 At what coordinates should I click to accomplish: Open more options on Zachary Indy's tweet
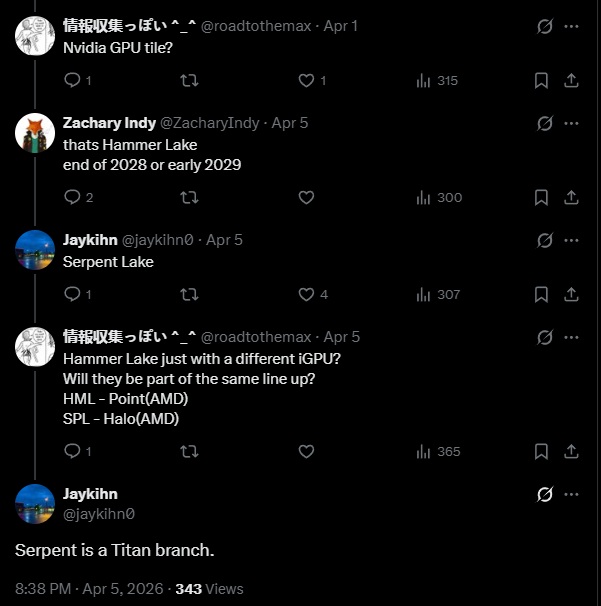571,124
